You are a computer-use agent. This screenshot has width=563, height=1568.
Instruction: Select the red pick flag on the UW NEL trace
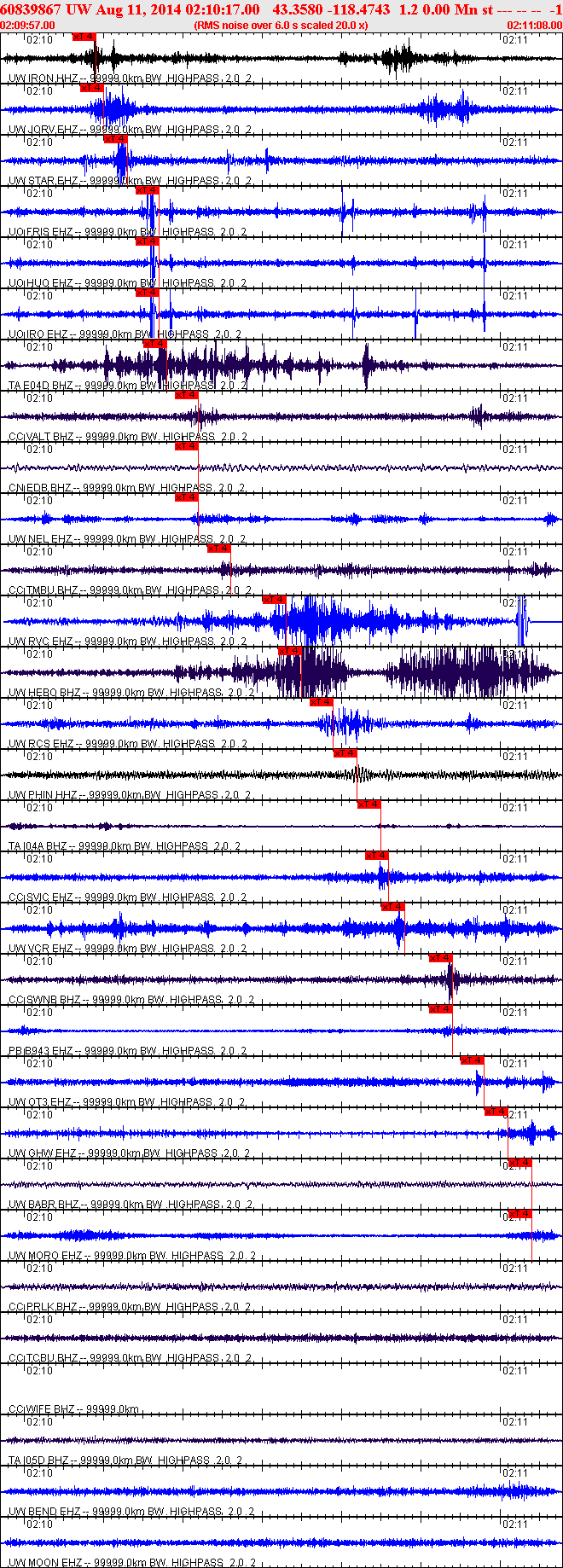tap(187, 497)
